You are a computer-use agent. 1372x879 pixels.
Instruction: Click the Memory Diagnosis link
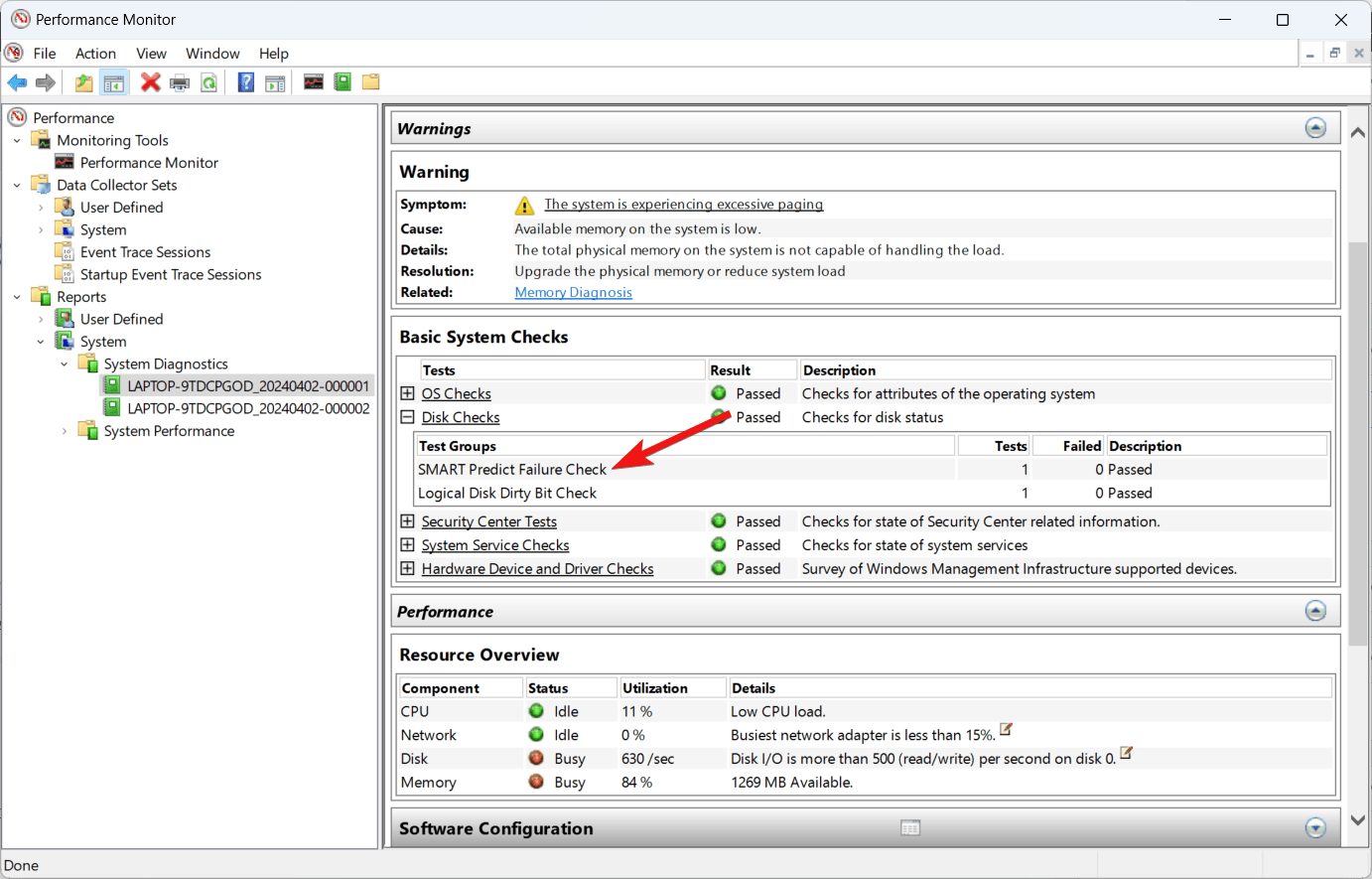point(573,292)
